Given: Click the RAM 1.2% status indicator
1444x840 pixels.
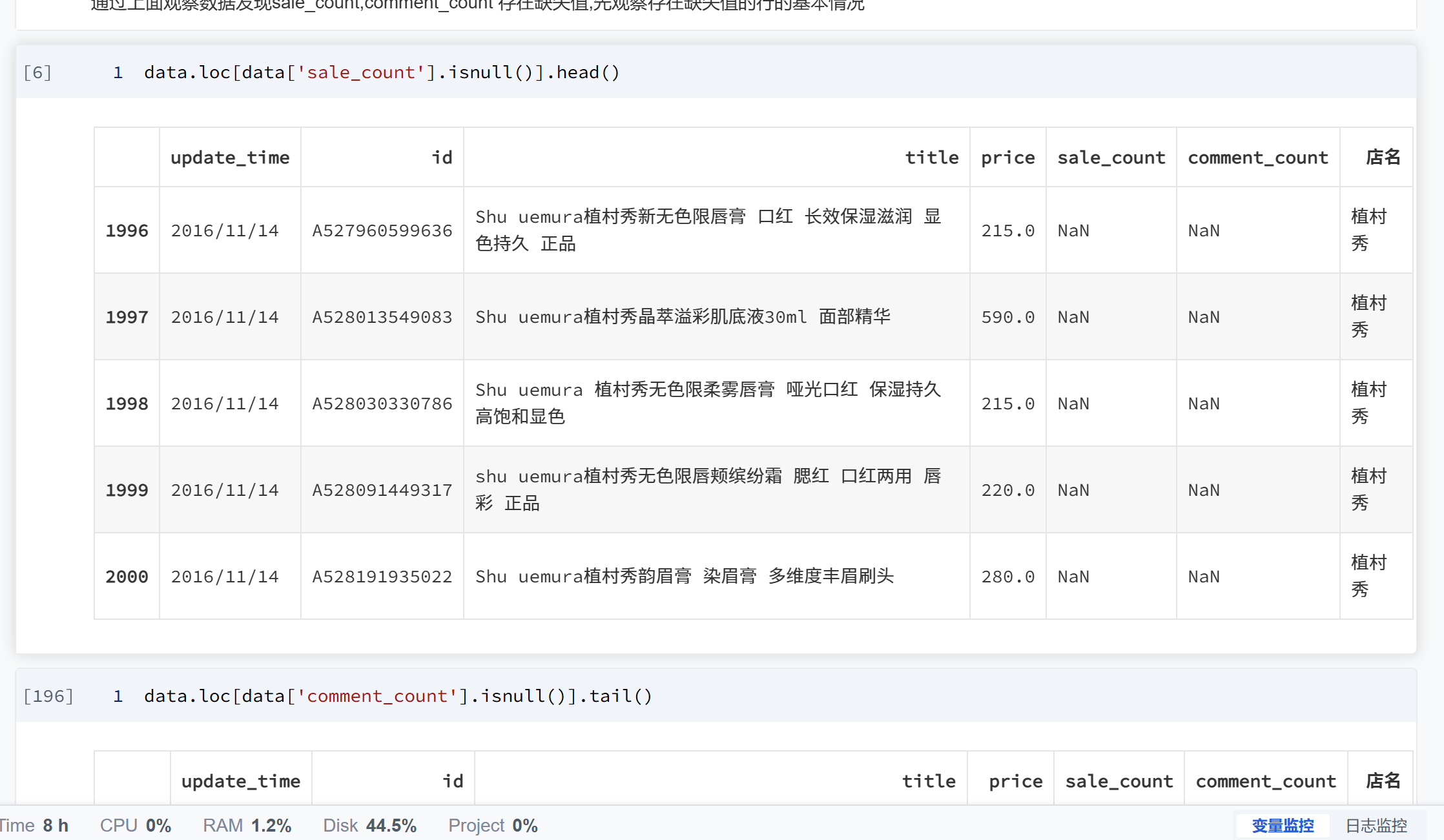Looking at the screenshot, I should (x=247, y=825).
